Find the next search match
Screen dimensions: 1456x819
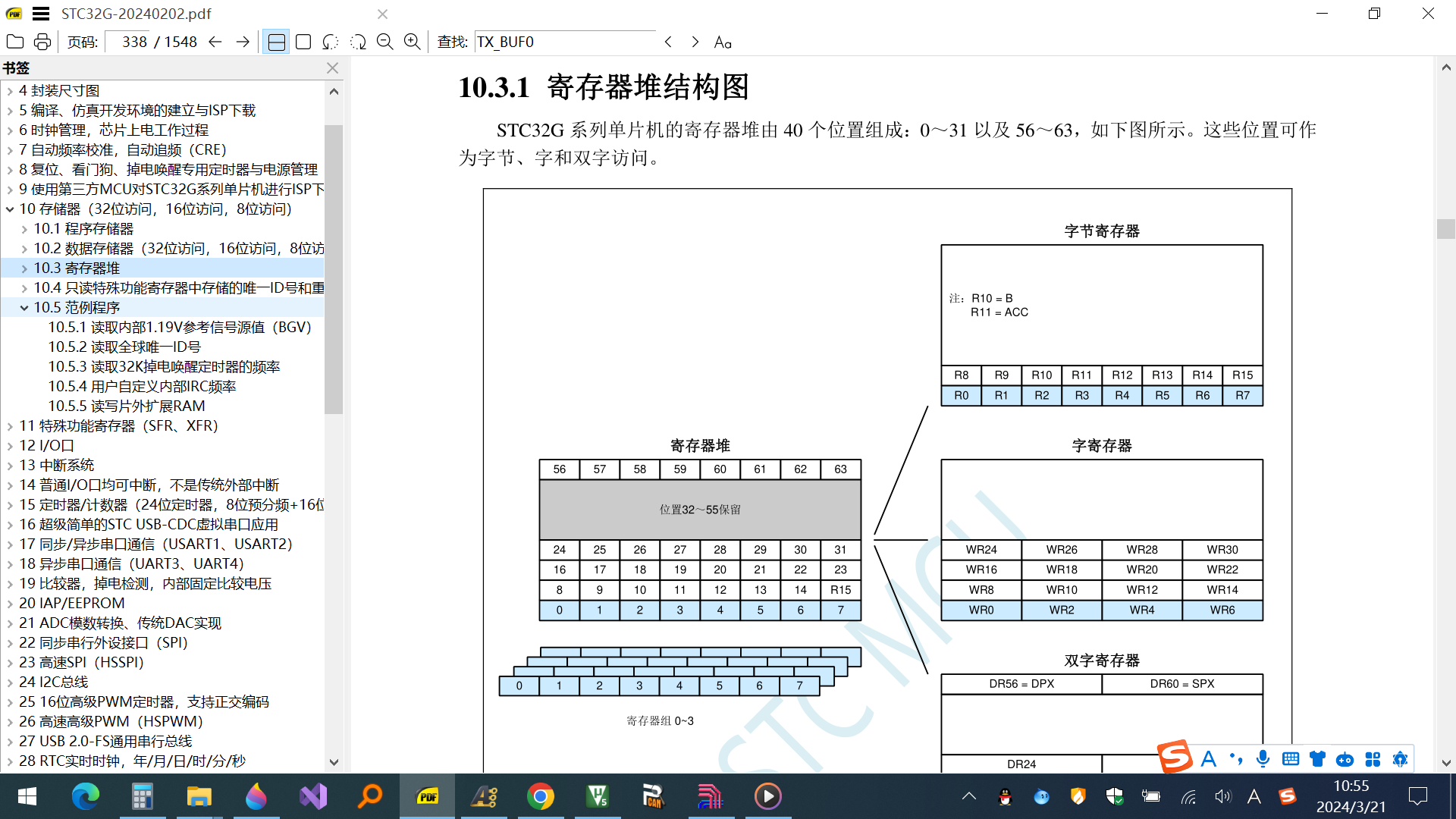click(x=695, y=42)
